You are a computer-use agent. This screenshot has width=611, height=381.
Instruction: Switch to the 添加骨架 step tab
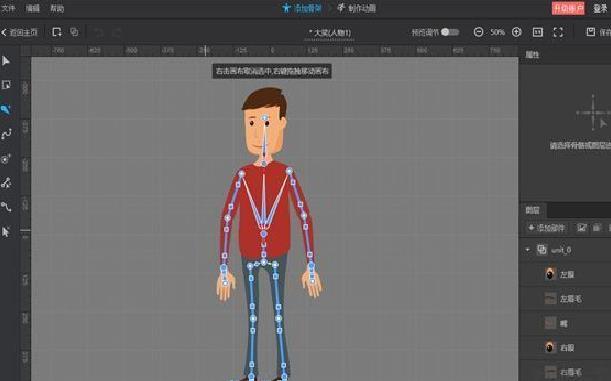tap(302, 8)
